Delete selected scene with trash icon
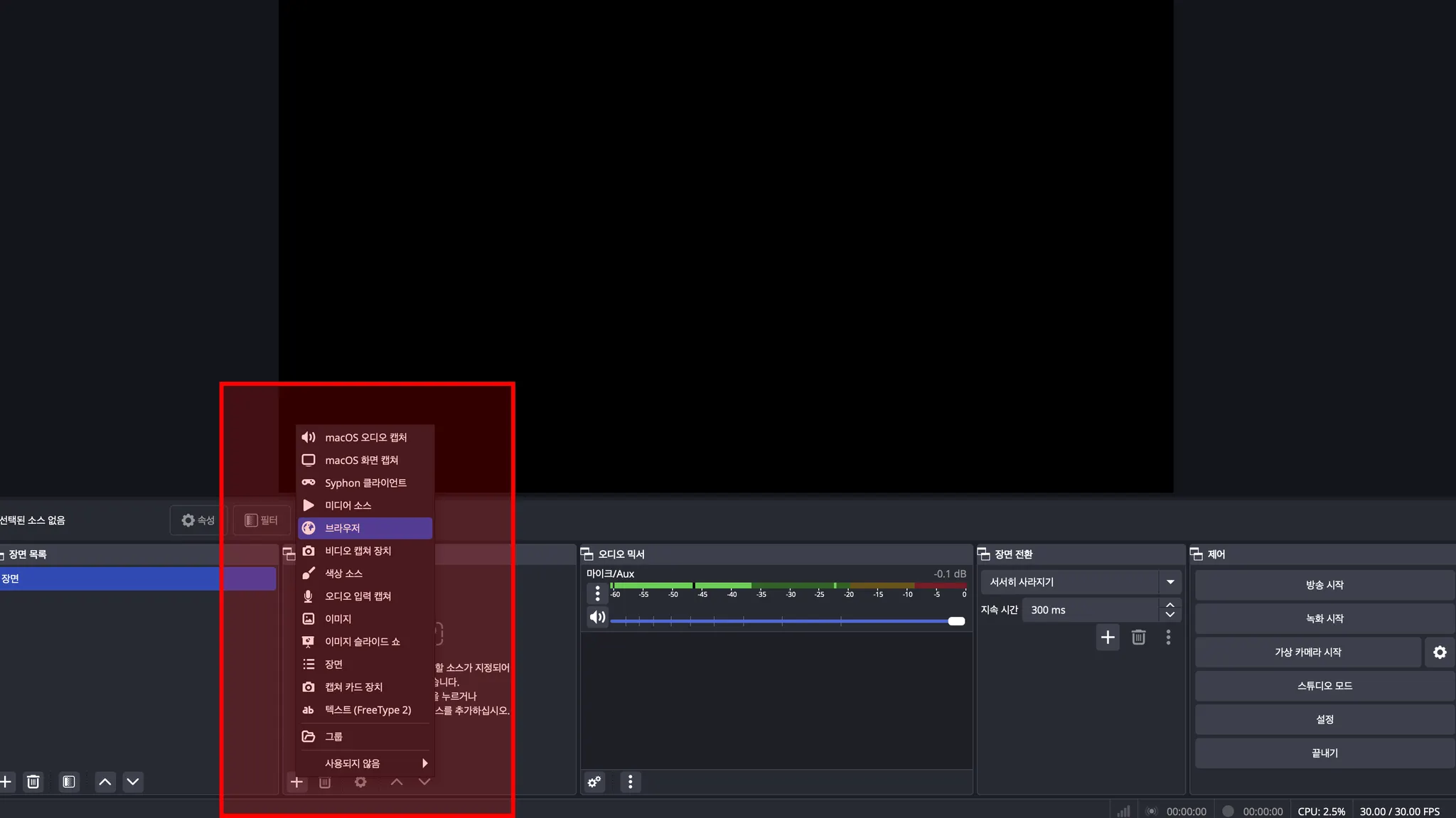 (33, 782)
